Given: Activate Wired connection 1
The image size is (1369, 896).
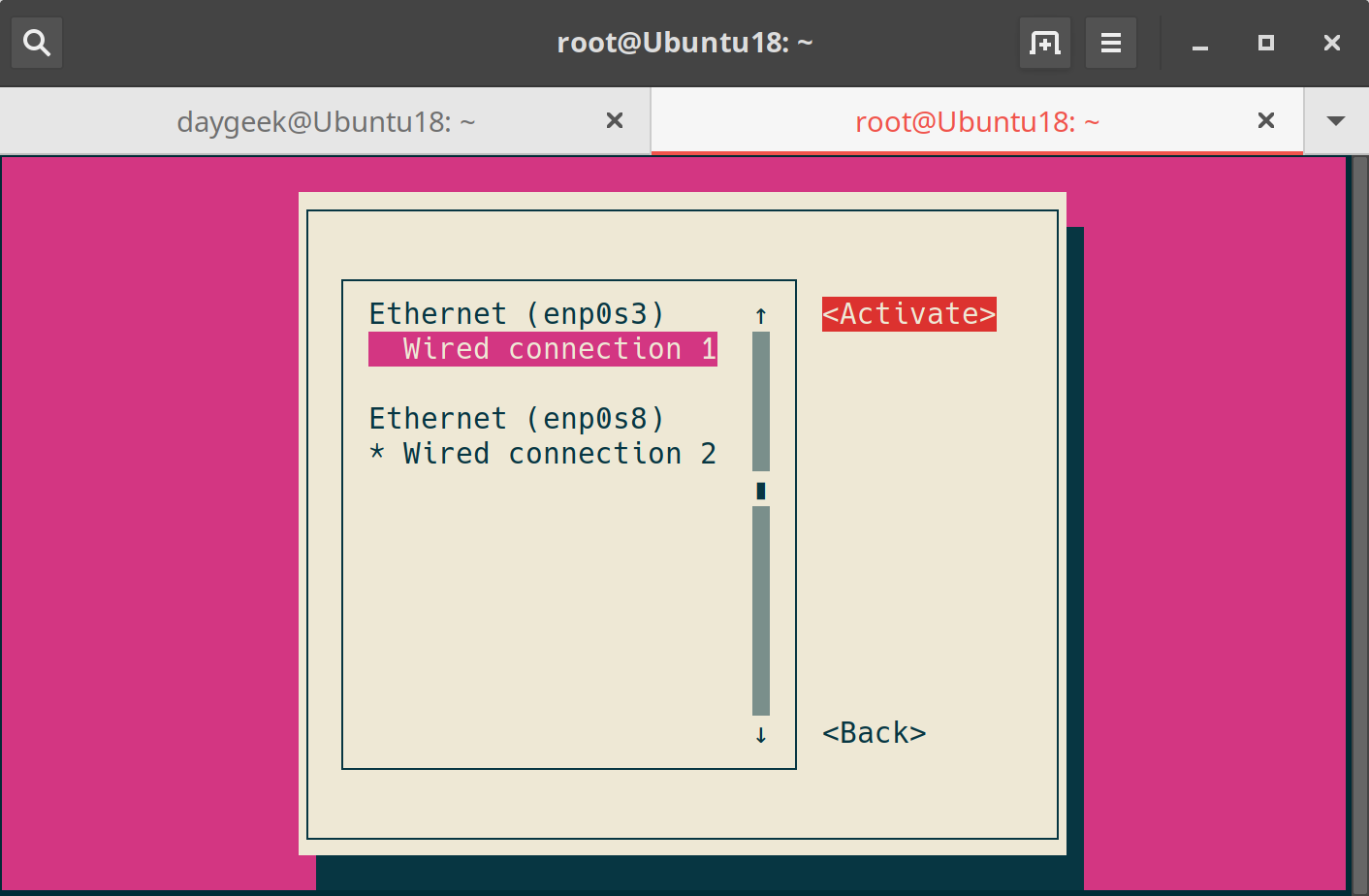Looking at the screenshot, I should 908,313.
